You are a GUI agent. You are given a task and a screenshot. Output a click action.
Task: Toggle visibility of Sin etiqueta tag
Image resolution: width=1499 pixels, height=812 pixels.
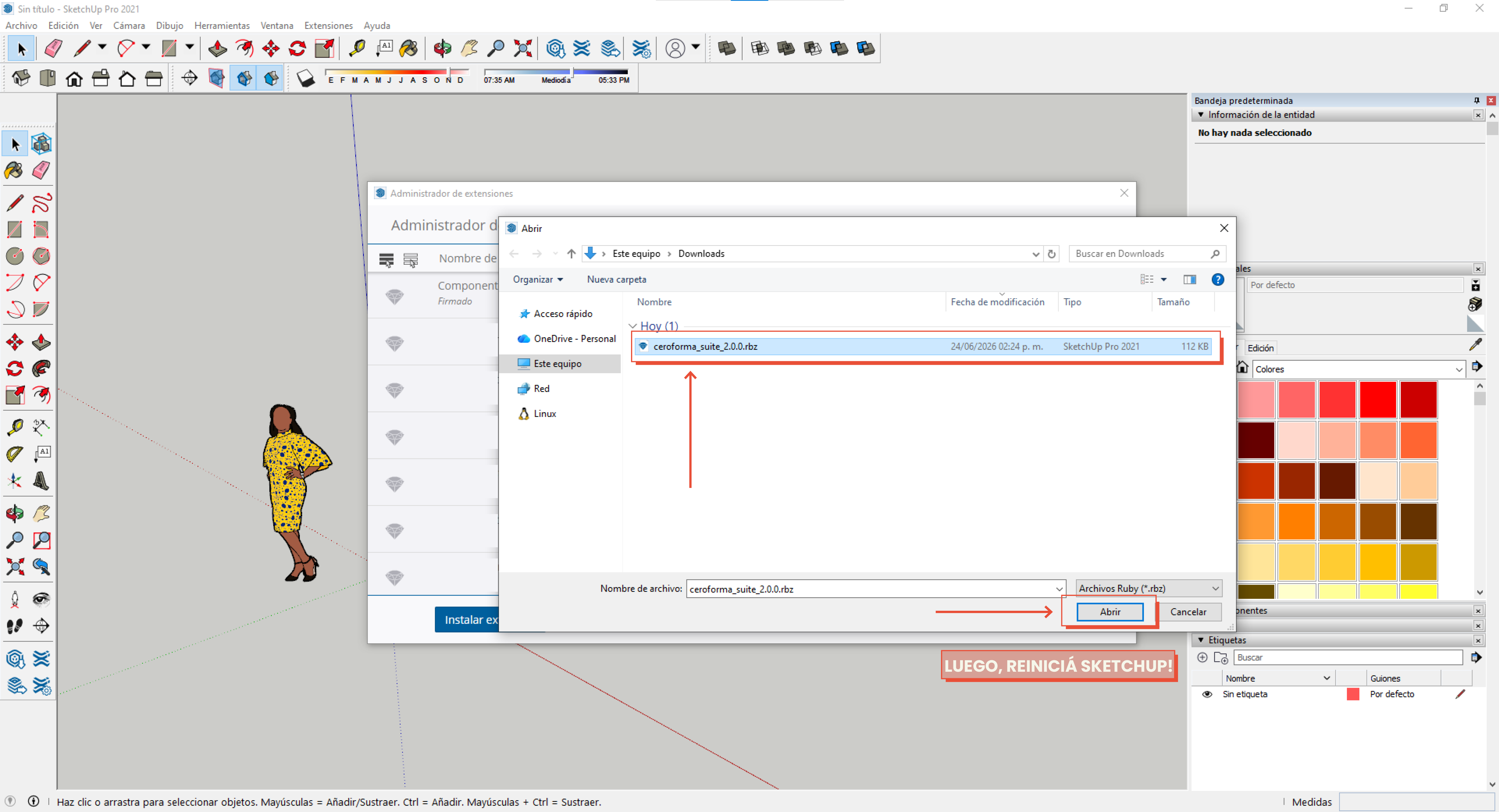1207,694
